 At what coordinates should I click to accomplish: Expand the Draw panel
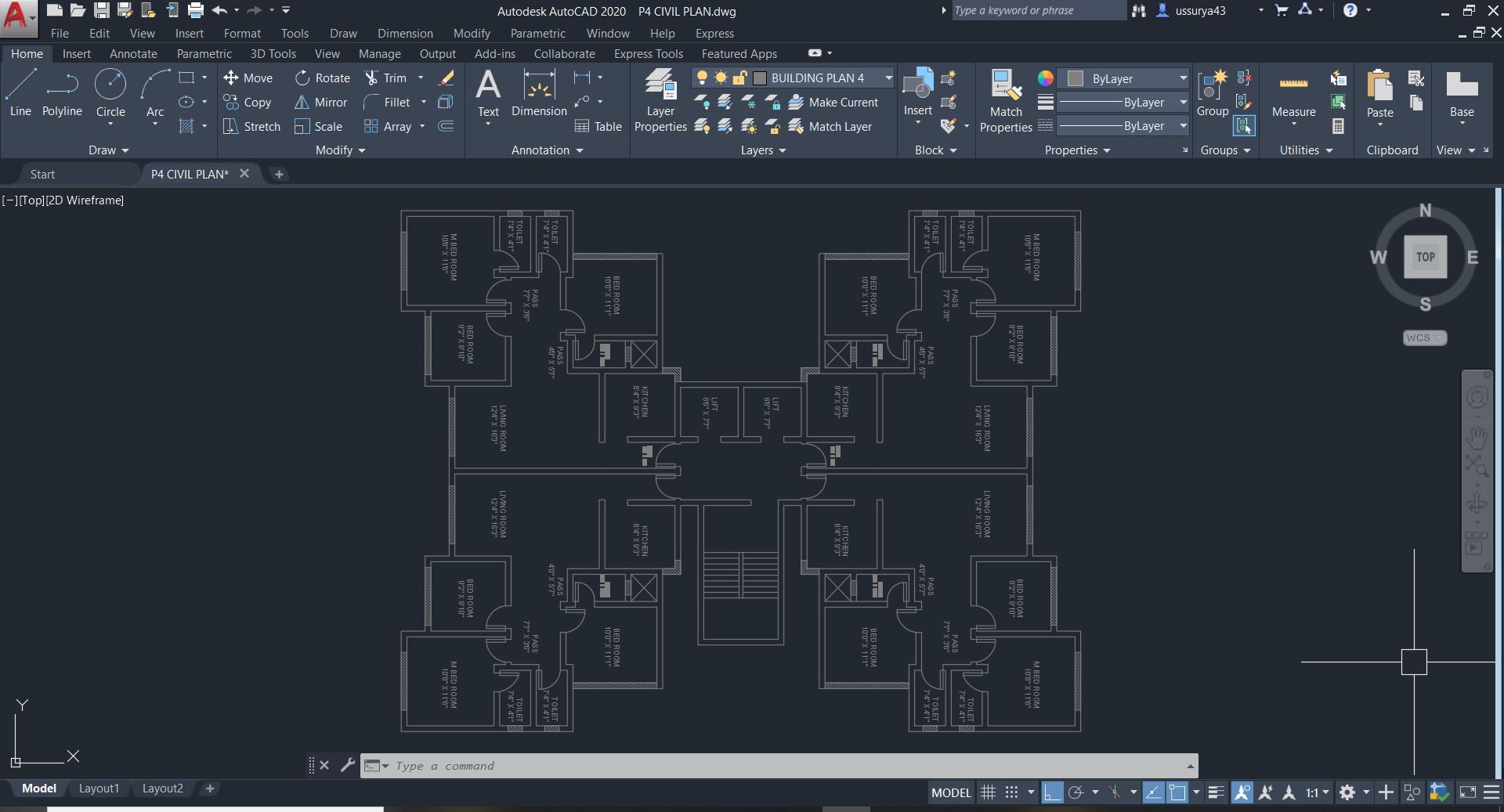pos(108,150)
